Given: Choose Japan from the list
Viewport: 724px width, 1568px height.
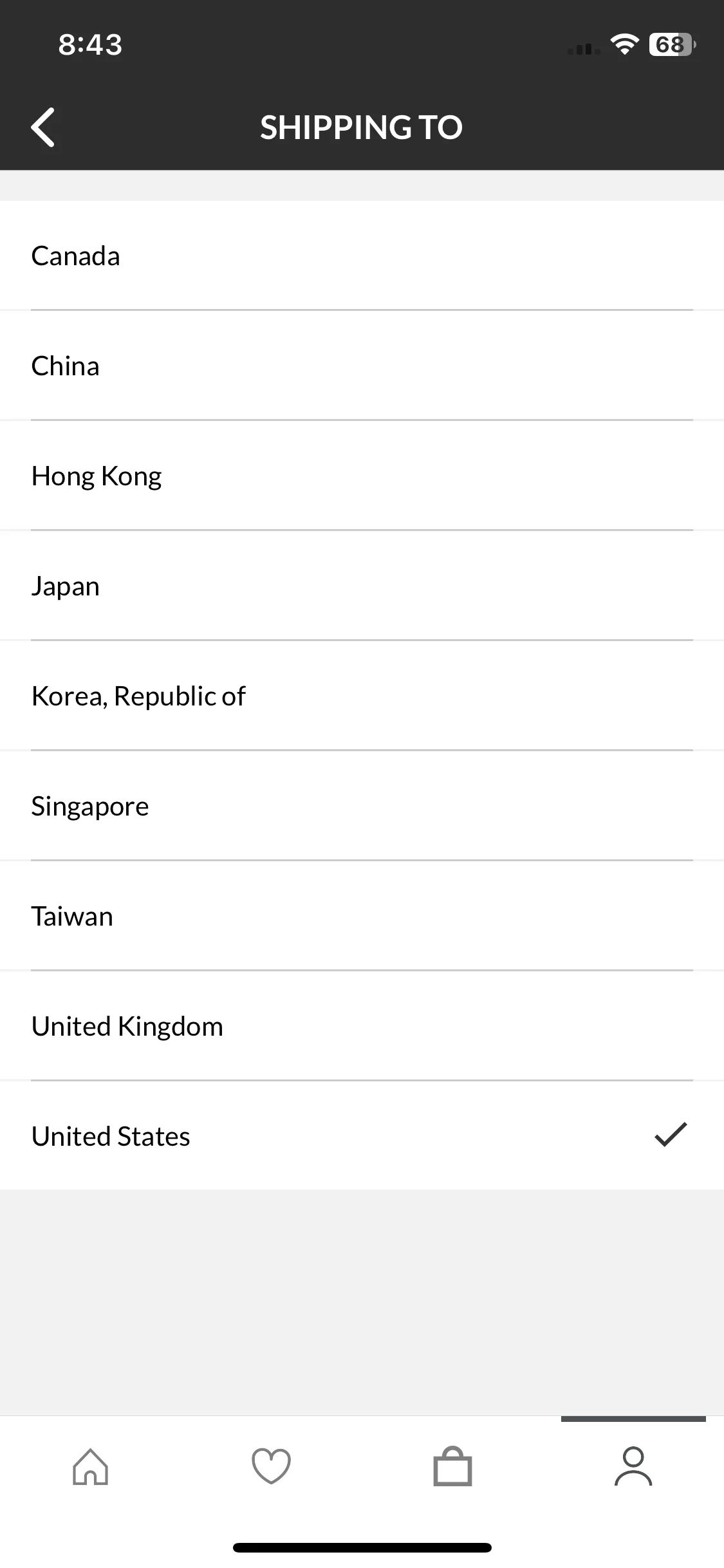Looking at the screenshot, I should click(x=362, y=586).
